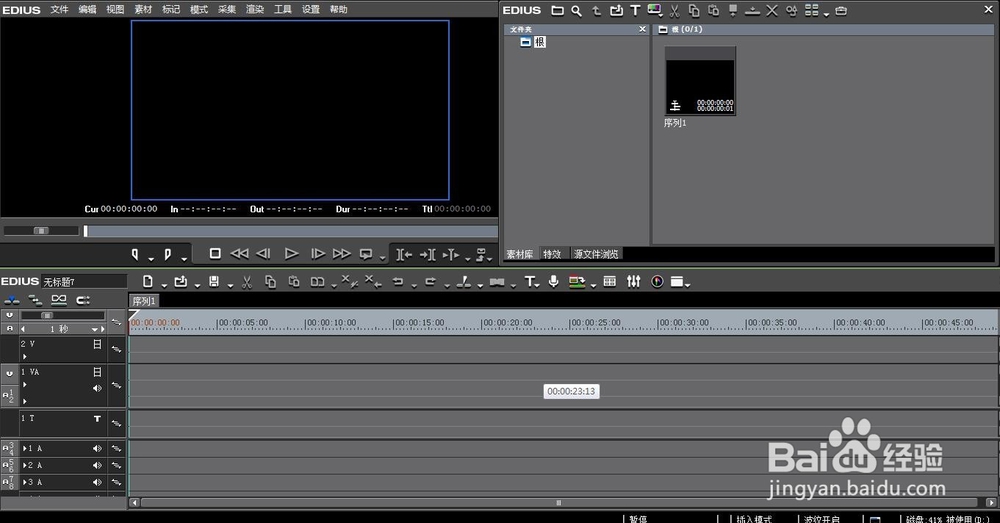Image resolution: width=1000 pixels, height=523 pixels.
Task: Click the color bars new clip icon
Action: pos(654,10)
